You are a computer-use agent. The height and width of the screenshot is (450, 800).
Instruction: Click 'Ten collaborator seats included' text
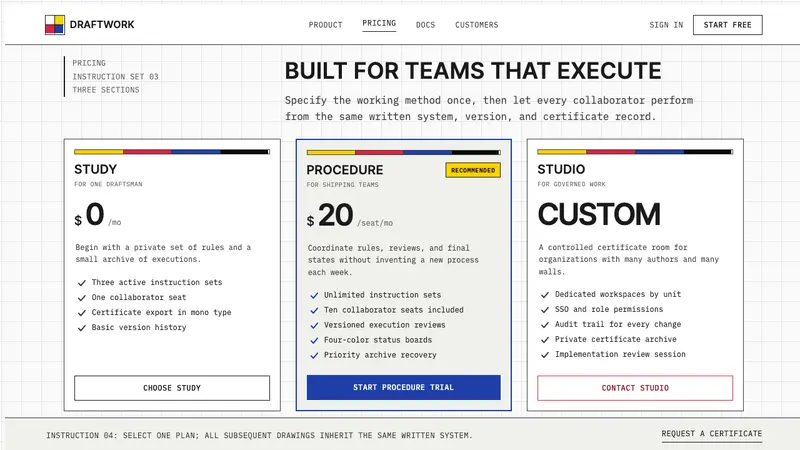[x=393, y=310]
